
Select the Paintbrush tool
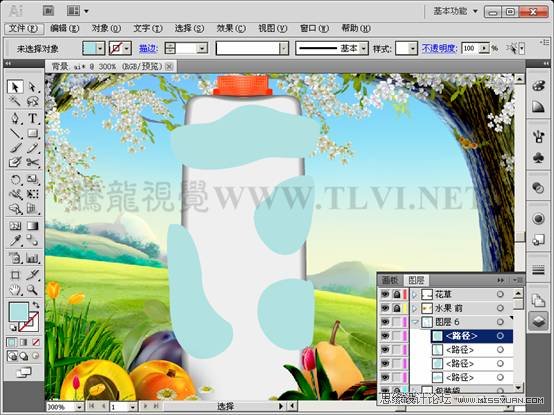click(15, 148)
